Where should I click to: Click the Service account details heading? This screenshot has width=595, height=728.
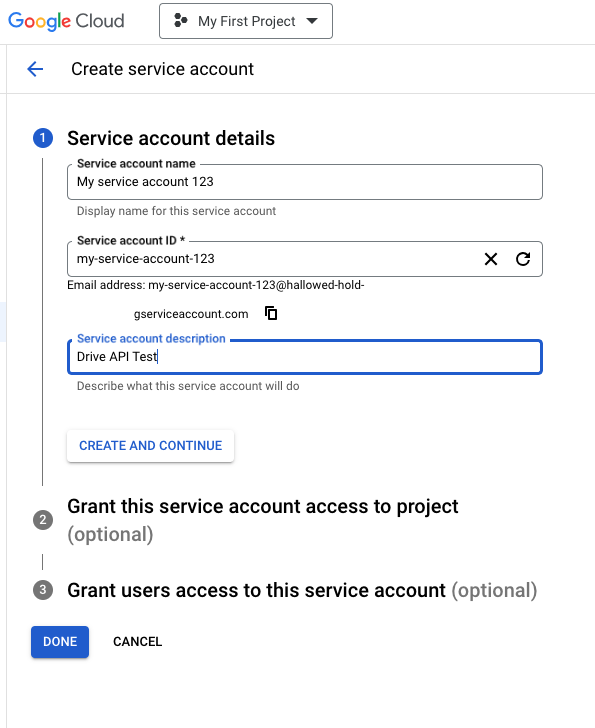pos(171,138)
